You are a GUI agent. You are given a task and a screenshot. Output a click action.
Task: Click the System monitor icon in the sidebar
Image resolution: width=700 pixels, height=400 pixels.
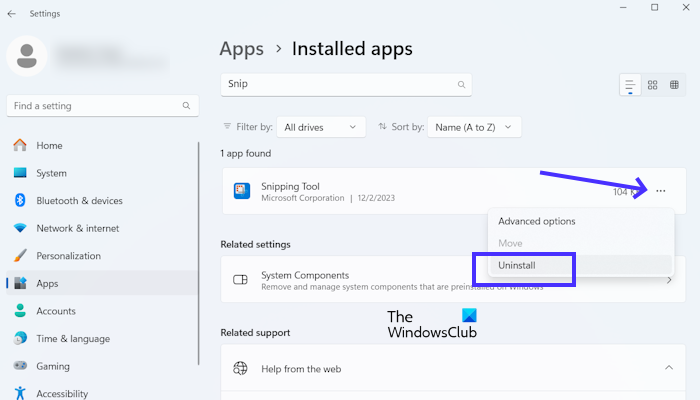[x=20, y=173]
